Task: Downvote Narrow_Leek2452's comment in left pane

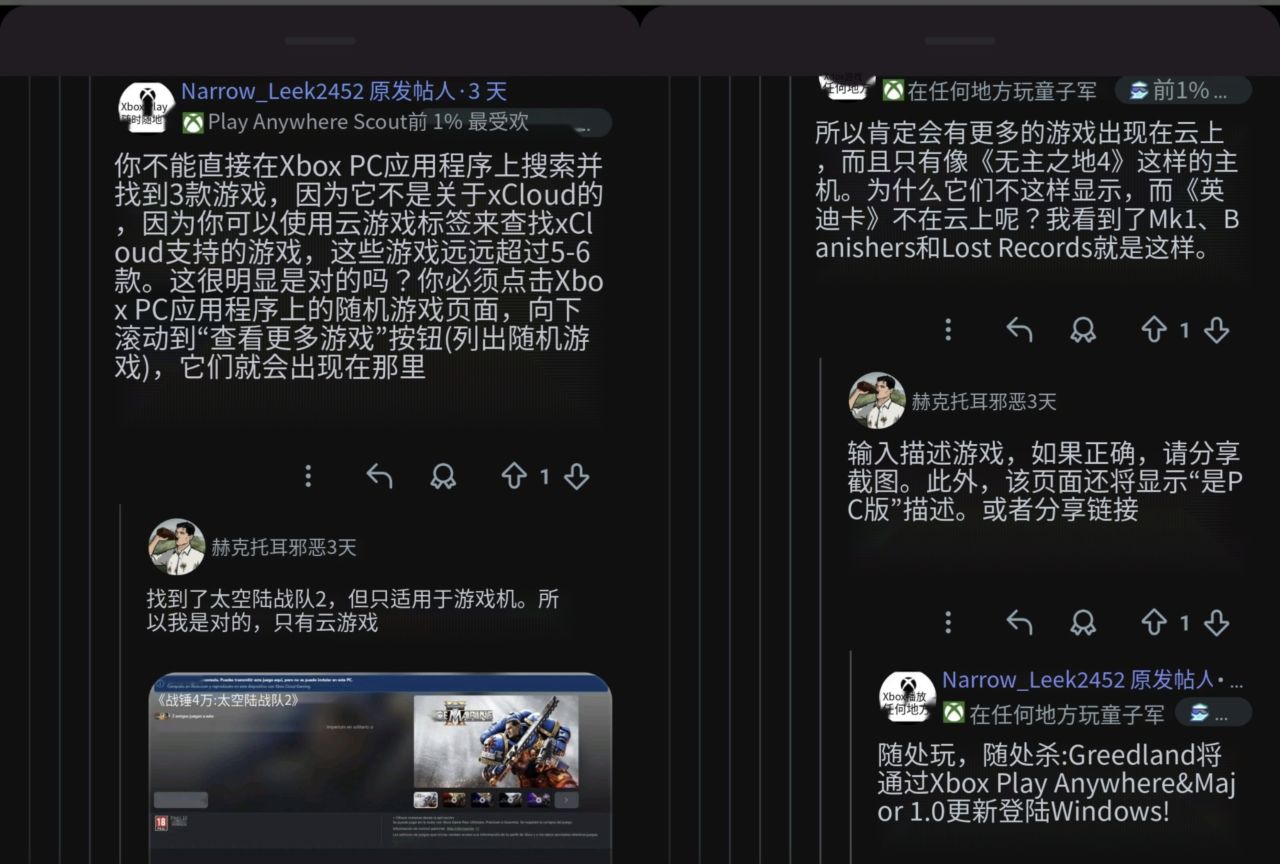Action: point(576,476)
